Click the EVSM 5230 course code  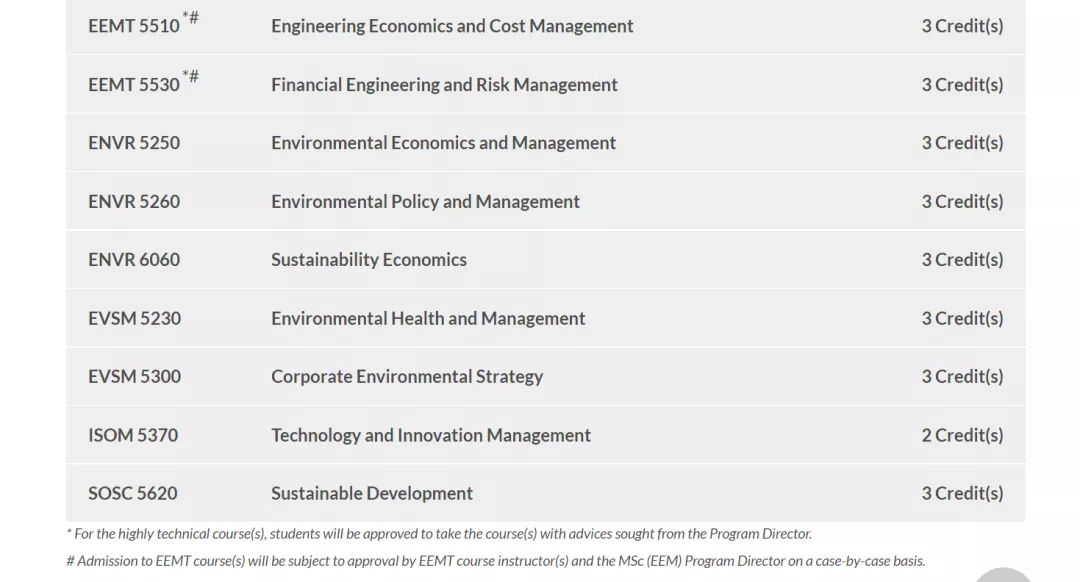(134, 319)
